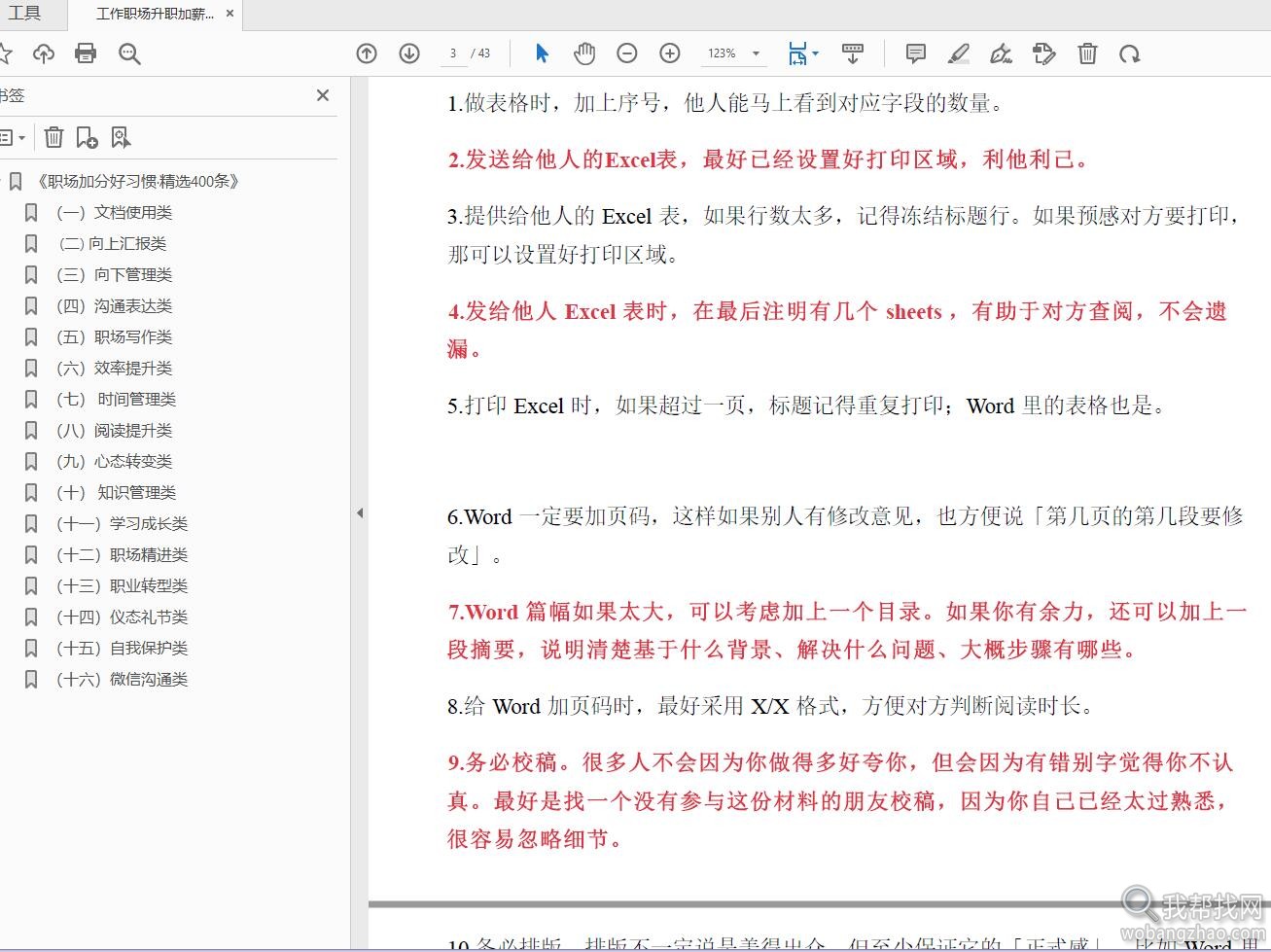Screen dimensions: 1271x952
Task: Open bookmark (十五) 自我保护类
Action: tap(122, 648)
